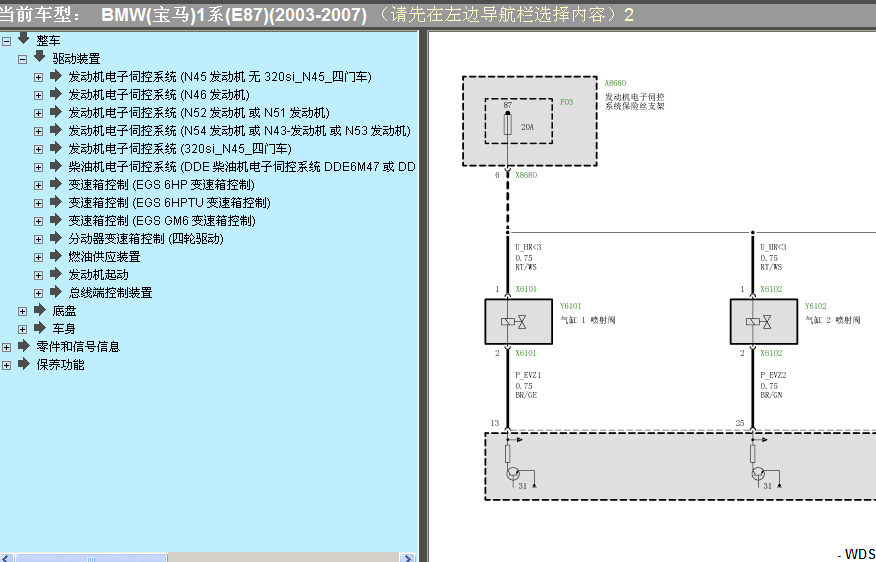Click the arrow icon beside 分动器变速箱控制

coord(55,237)
